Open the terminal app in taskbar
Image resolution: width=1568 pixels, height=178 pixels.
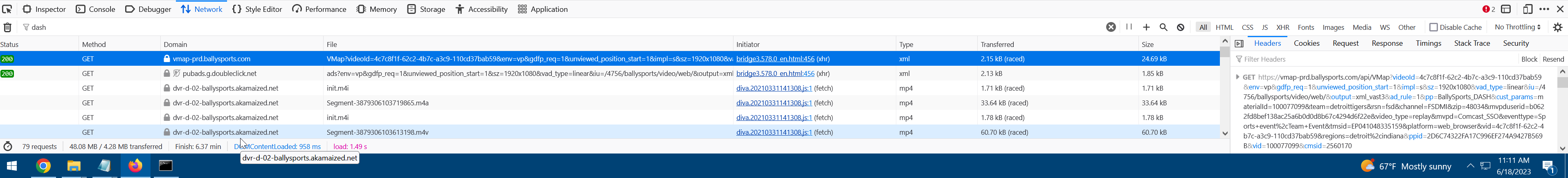pyautogui.click(x=166, y=166)
